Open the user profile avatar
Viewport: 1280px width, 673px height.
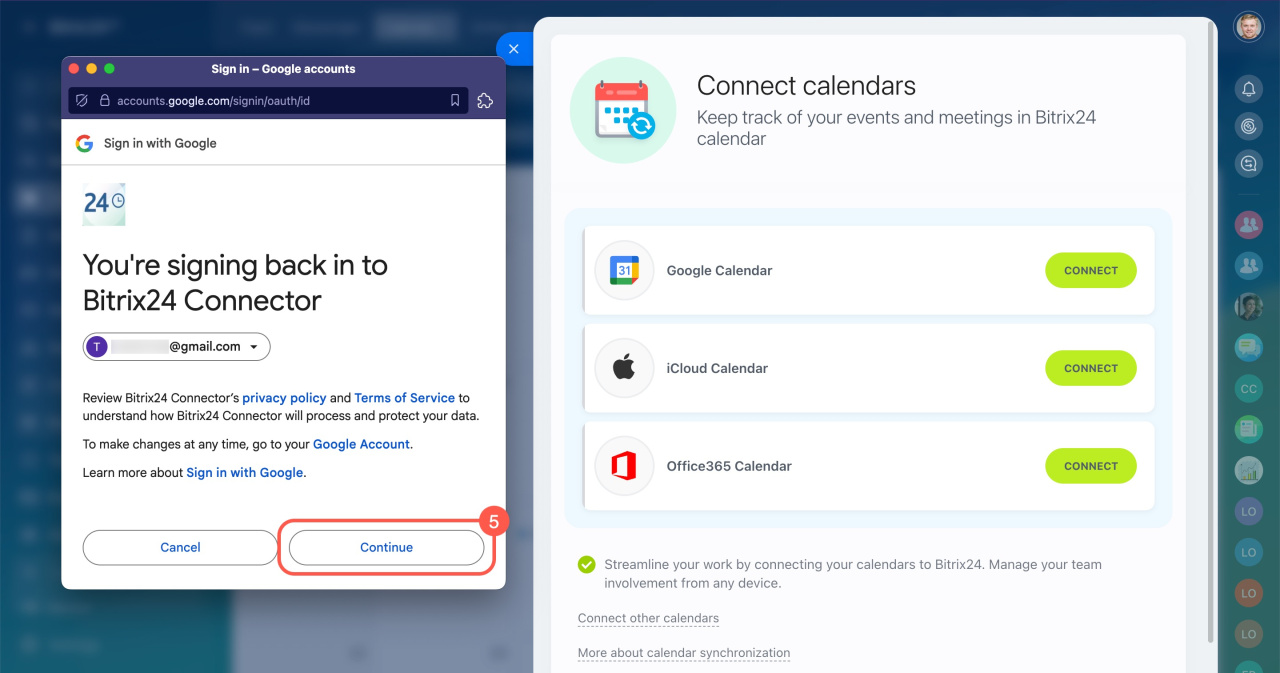tap(1248, 27)
